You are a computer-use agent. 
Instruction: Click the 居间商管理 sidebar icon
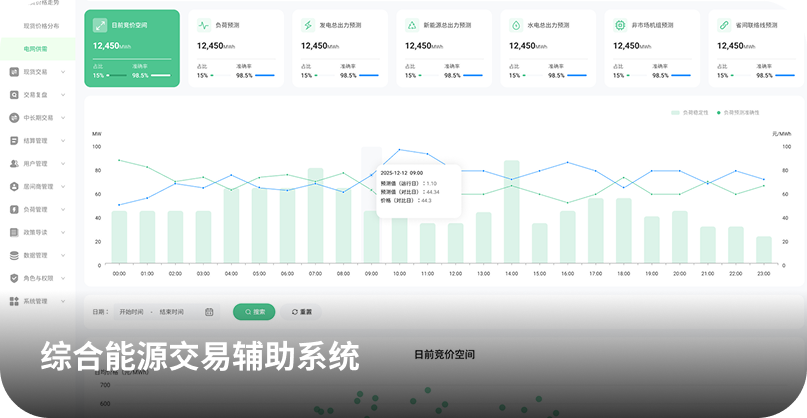tap(14, 186)
